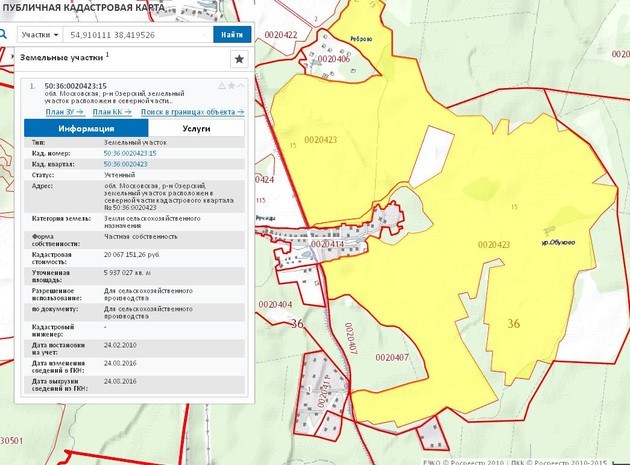Open Поиск в границах объекта link
Screen dimensions: 630x465
[192, 112]
